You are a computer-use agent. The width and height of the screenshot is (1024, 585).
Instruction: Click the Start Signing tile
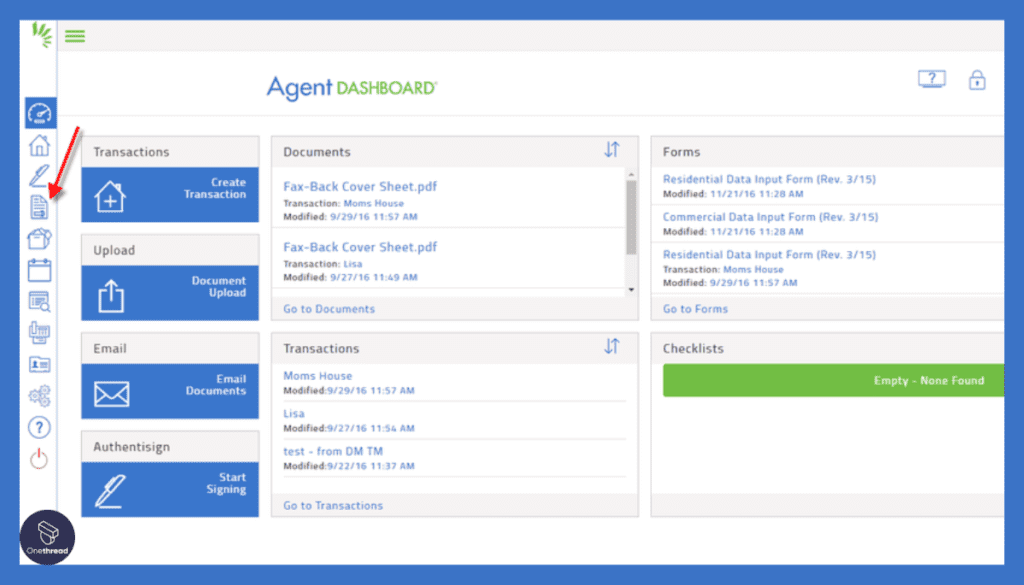(170, 490)
